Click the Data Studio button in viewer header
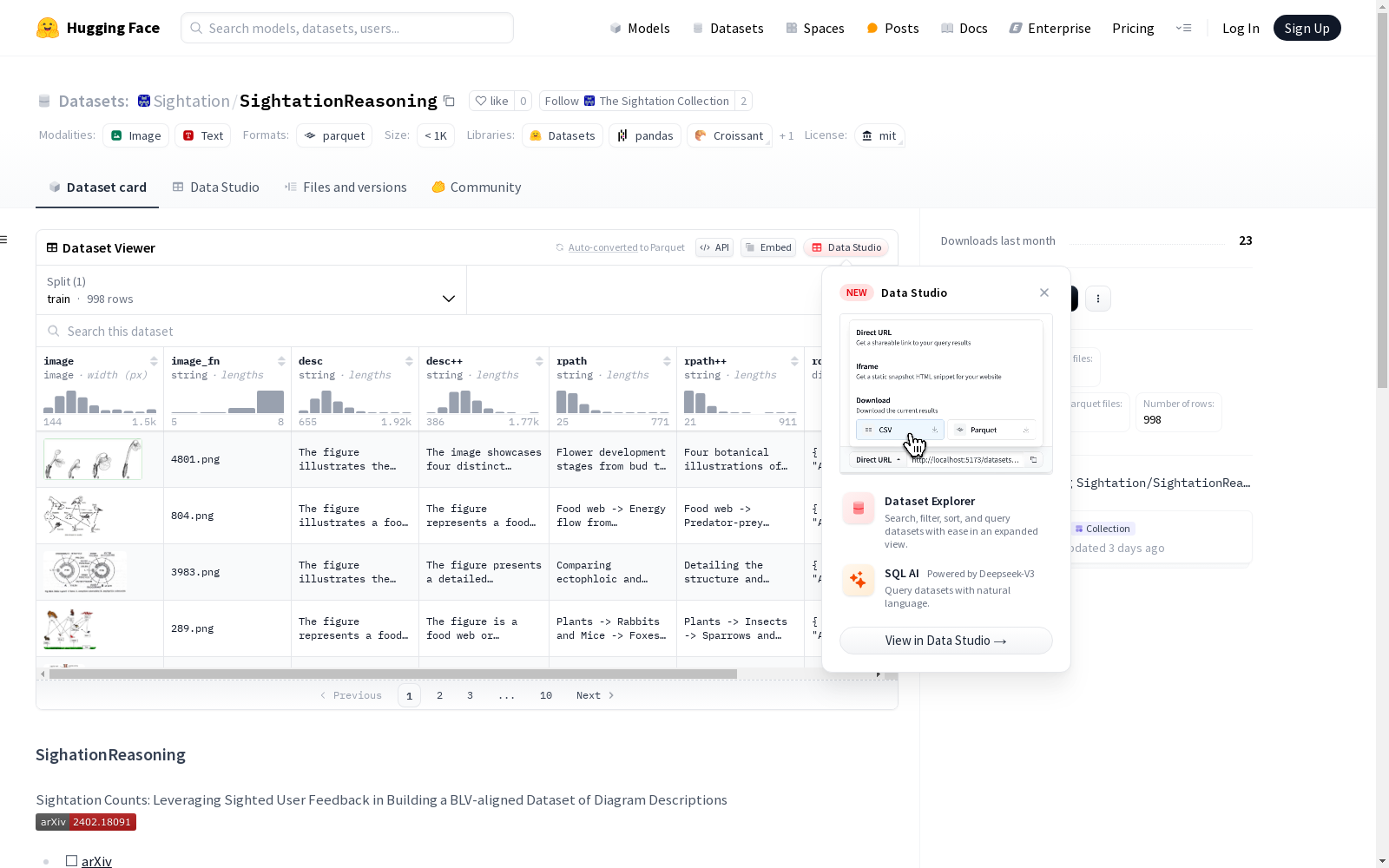1389x868 pixels. pyautogui.click(x=846, y=247)
